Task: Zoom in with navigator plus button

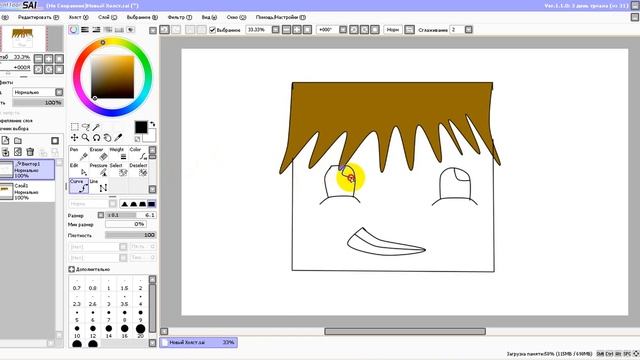Action: click(49, 59)
